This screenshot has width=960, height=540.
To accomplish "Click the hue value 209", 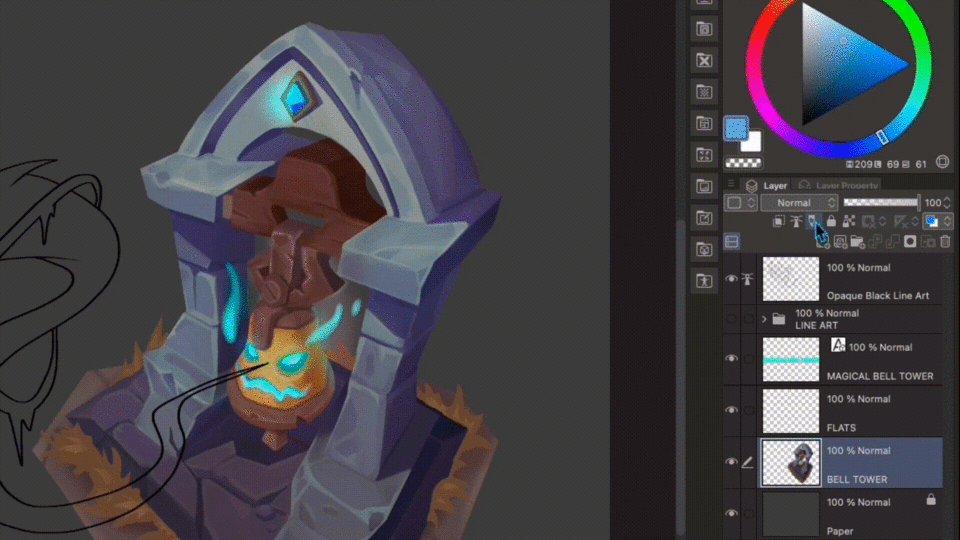I will [x=863, y=164].
